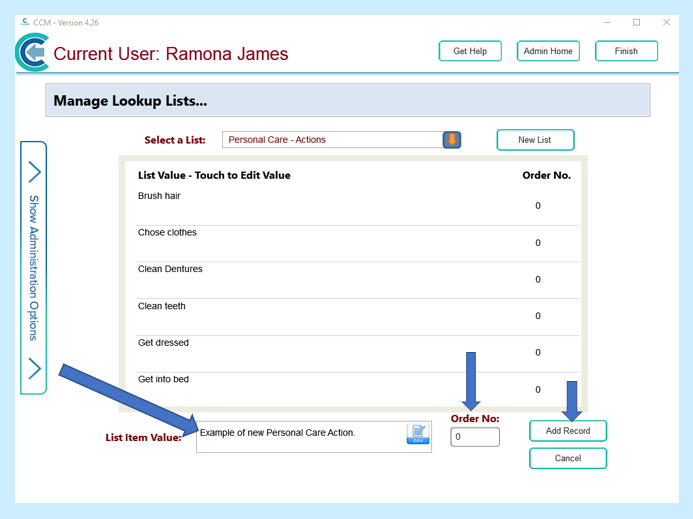Click the CCM back arrow logo
This screenshot has height=519, width=693.
[32, 52]
